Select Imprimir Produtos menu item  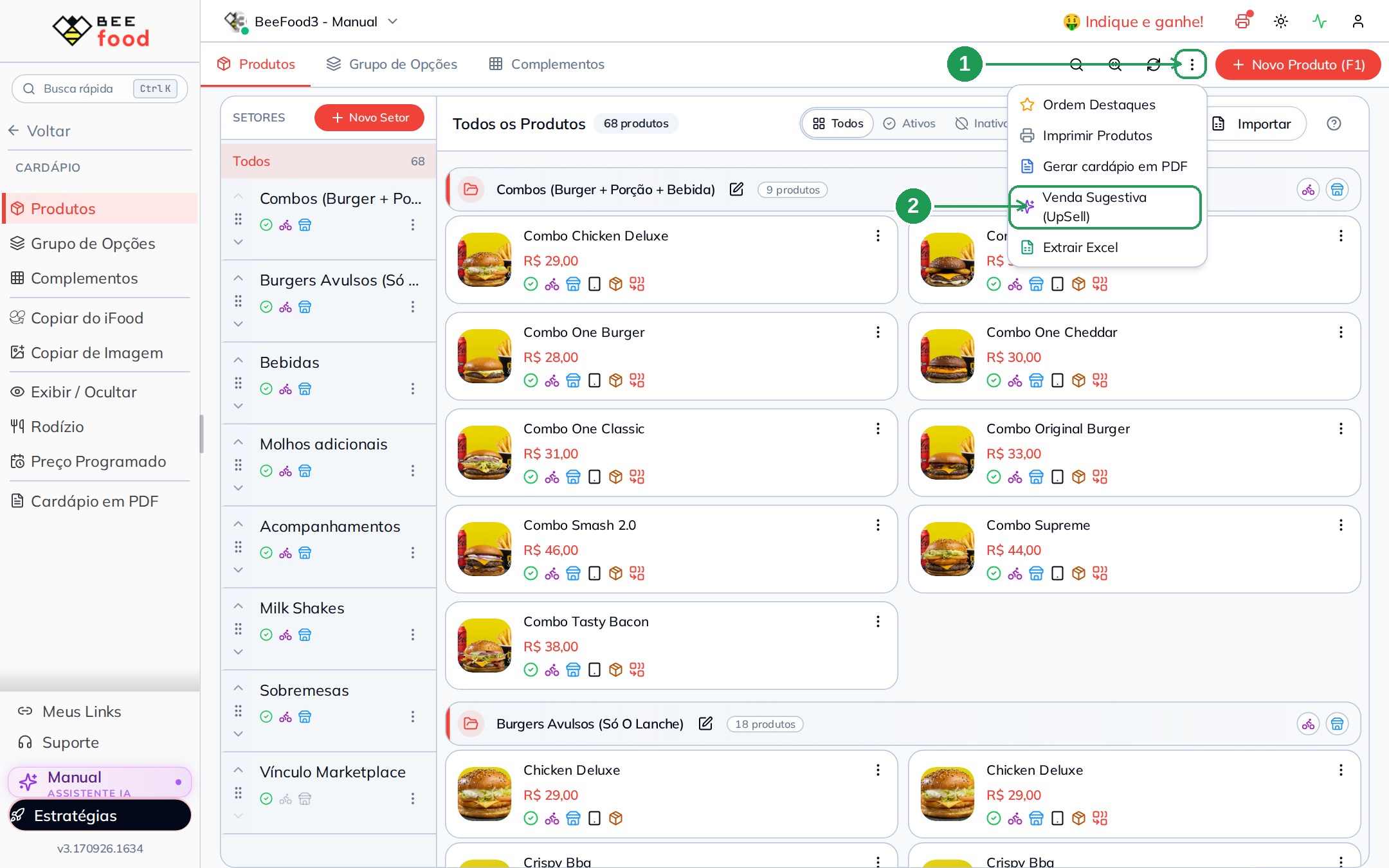[1107, 136]
